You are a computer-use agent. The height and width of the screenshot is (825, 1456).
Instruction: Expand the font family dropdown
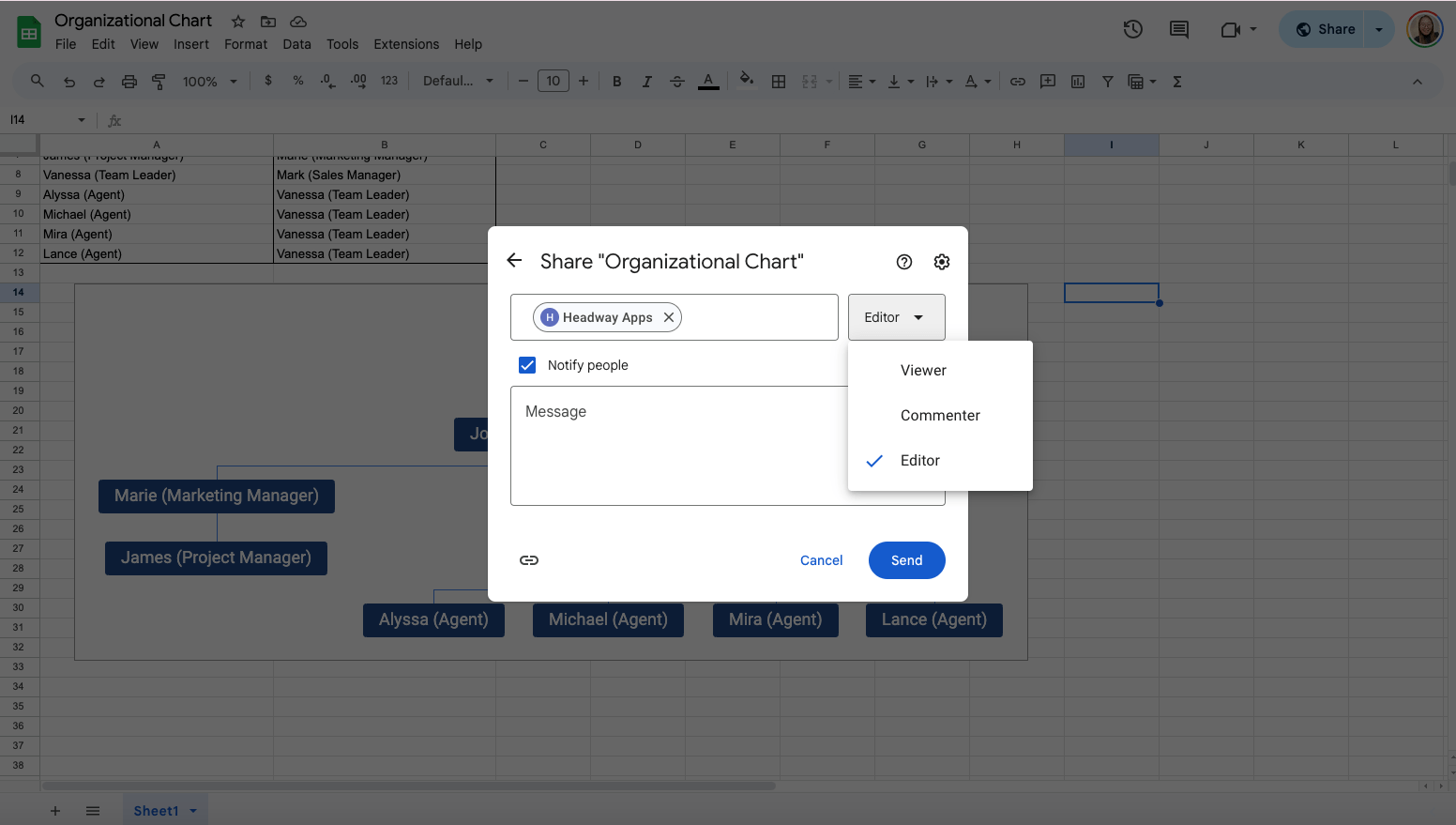coord(458,82)
